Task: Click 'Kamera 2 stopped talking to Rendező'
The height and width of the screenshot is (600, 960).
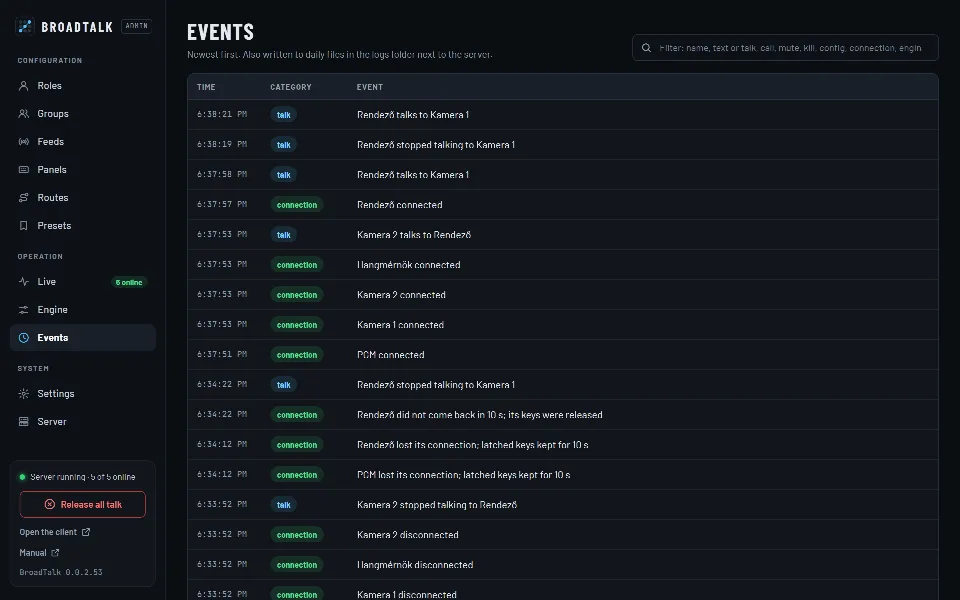Action: pos(437,504)
